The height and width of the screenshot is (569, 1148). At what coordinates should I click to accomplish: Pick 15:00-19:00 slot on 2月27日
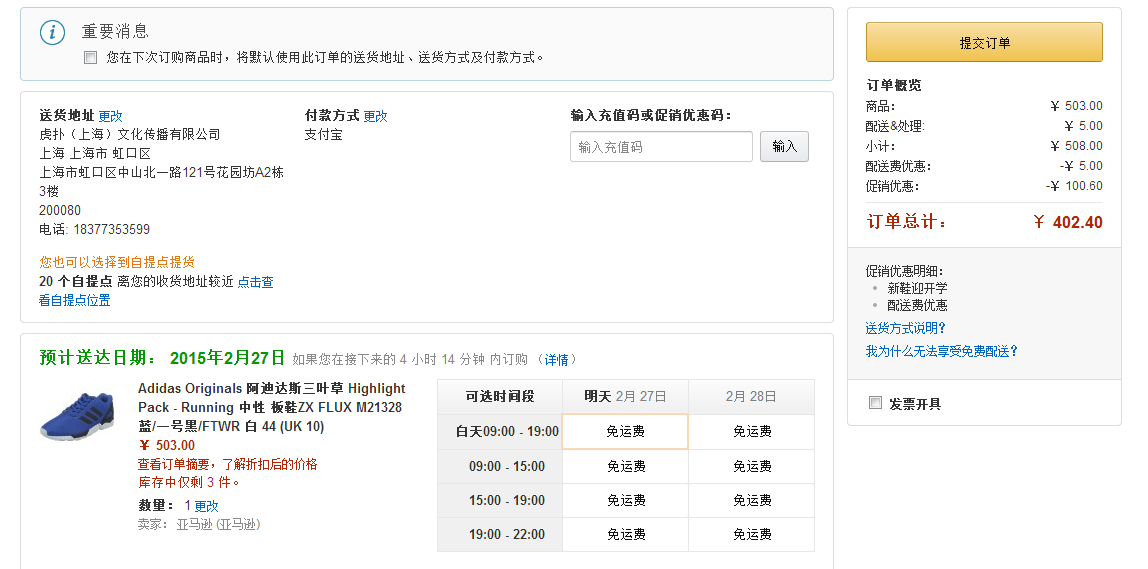[x=625, y=500]
